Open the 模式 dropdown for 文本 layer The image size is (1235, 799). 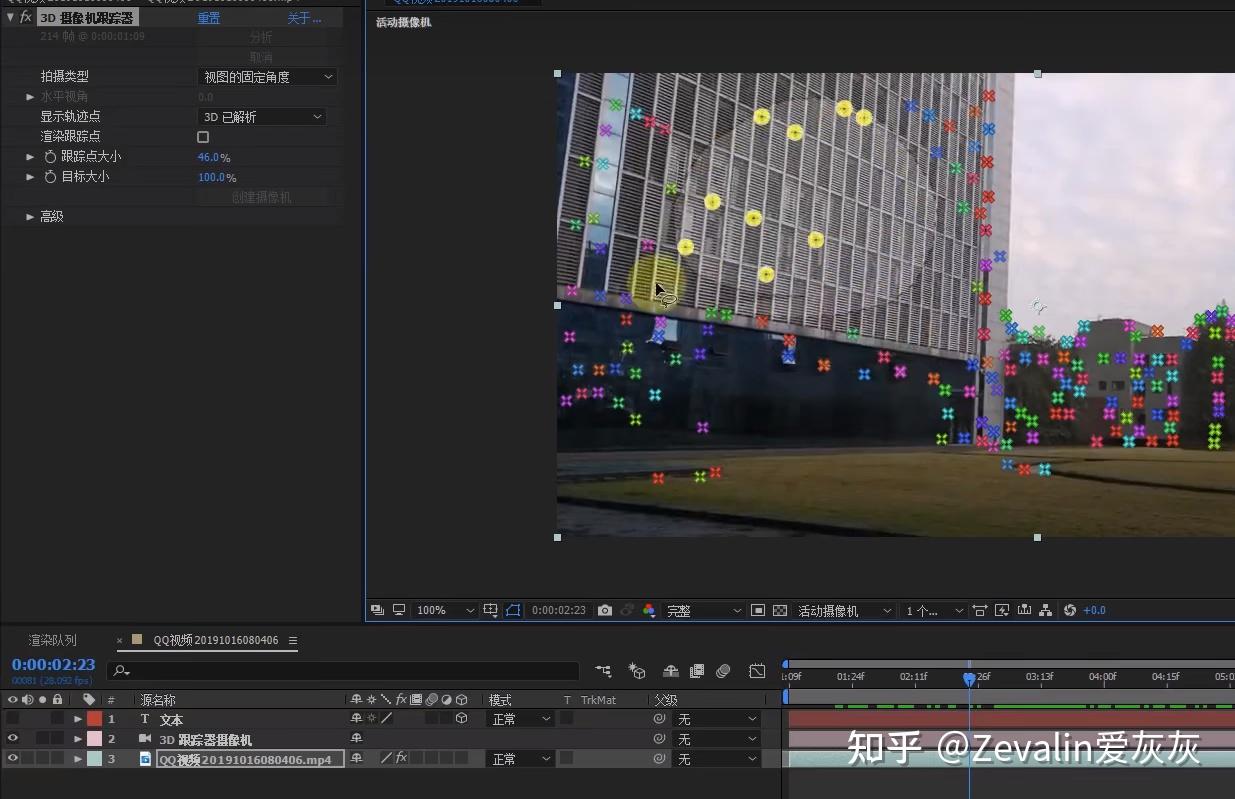pos(520,719)
